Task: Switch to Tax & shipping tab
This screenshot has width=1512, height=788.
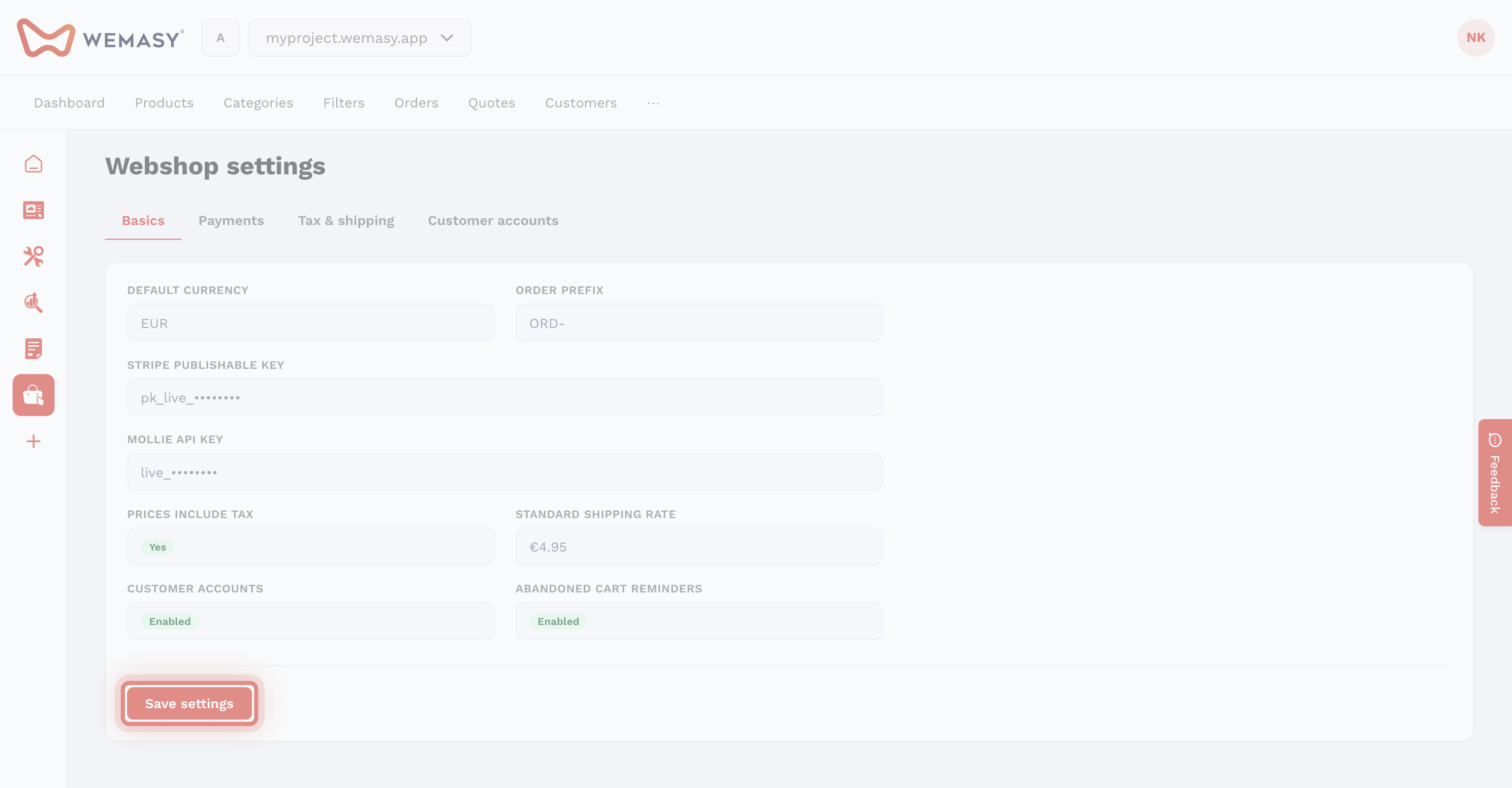Action: coord(346,221)
